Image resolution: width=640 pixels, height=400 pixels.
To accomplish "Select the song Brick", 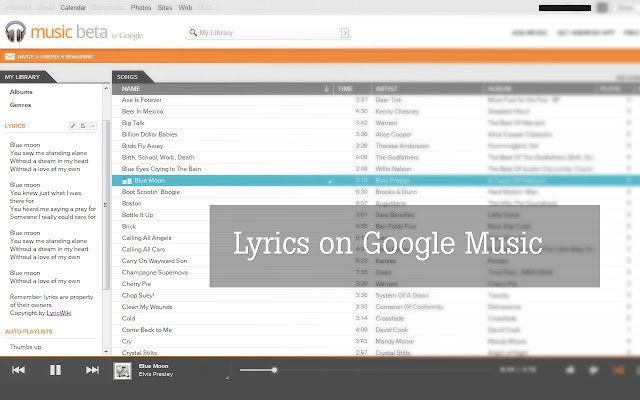I will pyautogui.click(x=129, y=226).
